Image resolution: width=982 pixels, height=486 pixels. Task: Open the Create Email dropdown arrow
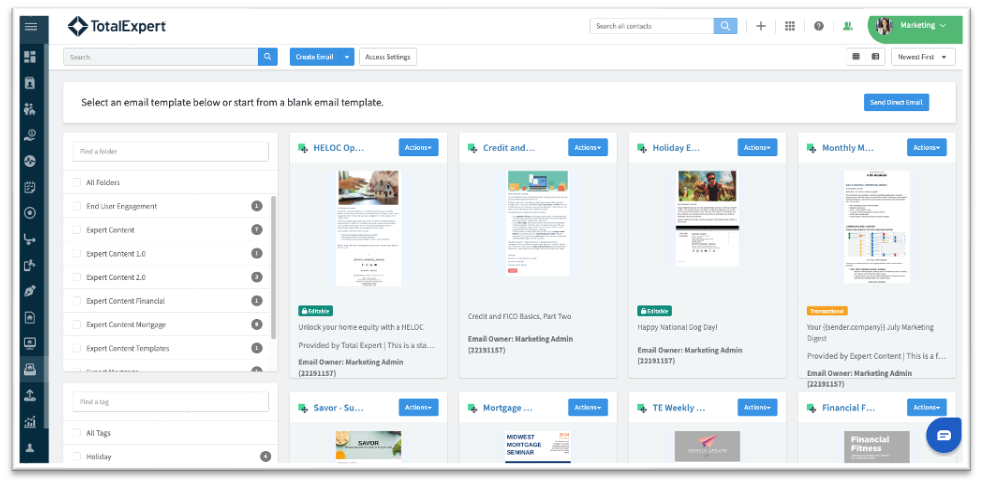(x=347, y=57)
